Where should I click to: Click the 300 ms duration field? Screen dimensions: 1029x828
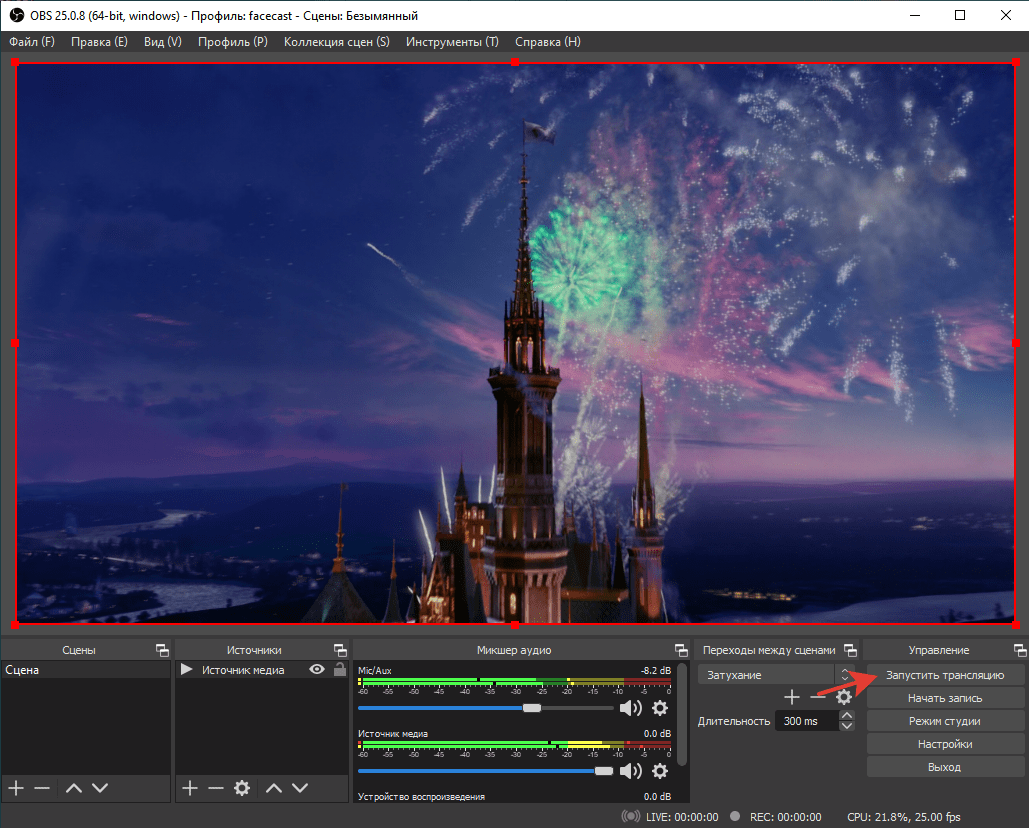click(807, 721)
